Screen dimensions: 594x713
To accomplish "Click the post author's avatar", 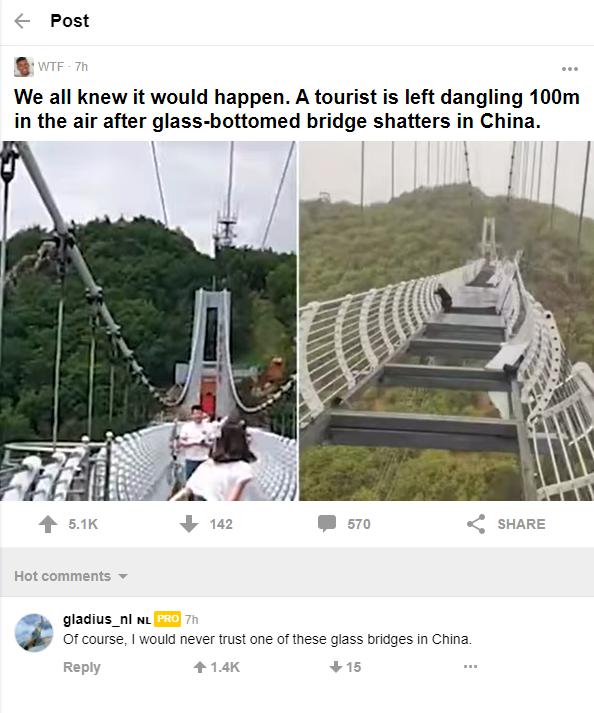I will [24, 66].
